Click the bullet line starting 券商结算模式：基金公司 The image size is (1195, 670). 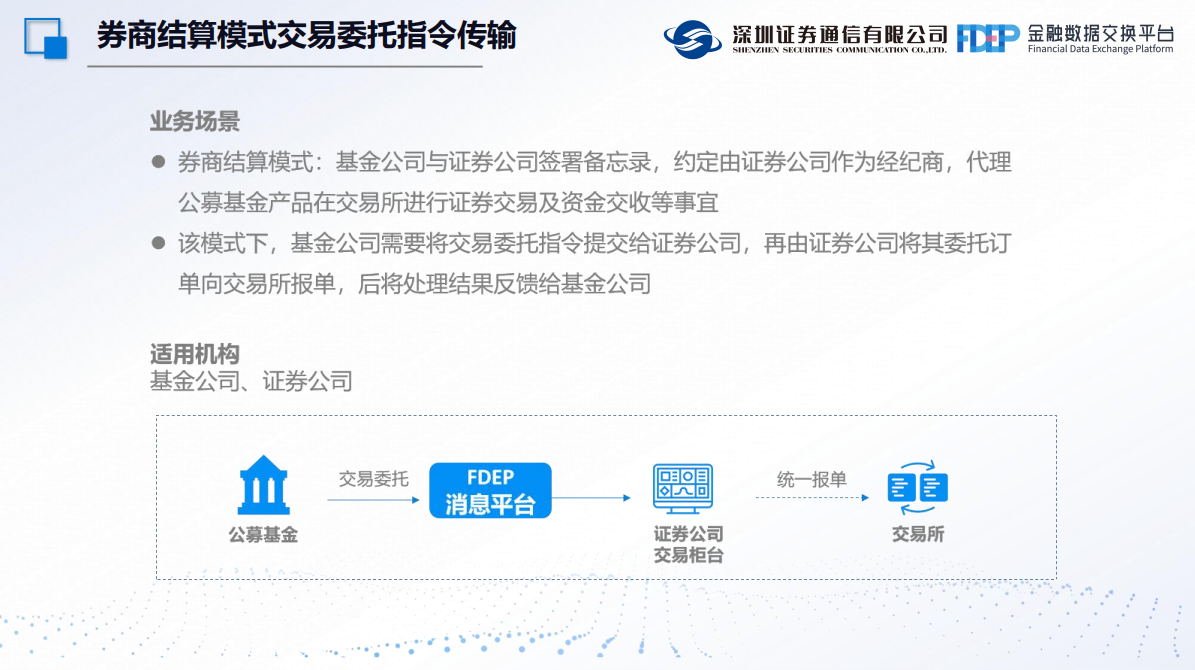pyautogui.click(x=594, y=162)
